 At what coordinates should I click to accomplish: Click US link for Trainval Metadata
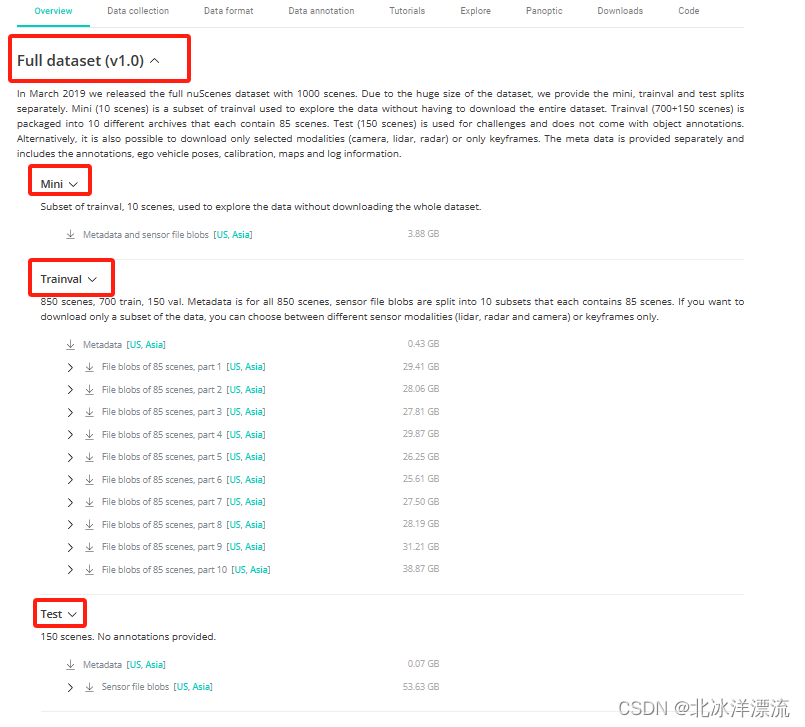(136, 345)
